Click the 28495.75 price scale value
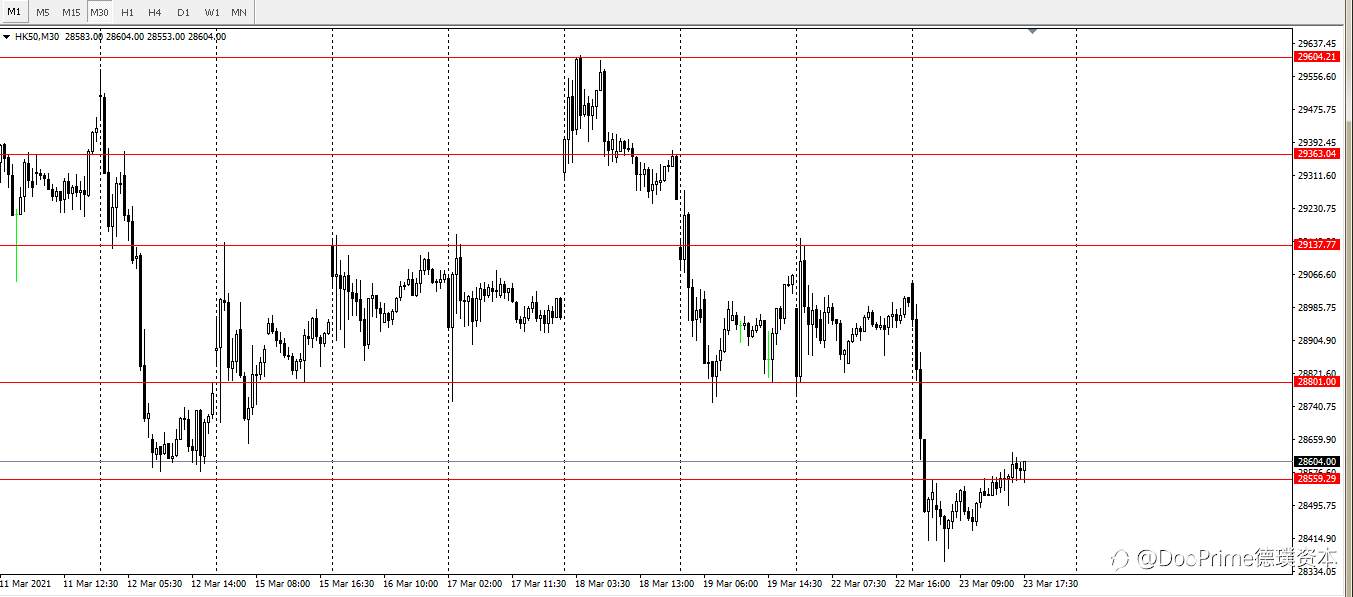1353x597 pixels. (x=1317, y=506)
